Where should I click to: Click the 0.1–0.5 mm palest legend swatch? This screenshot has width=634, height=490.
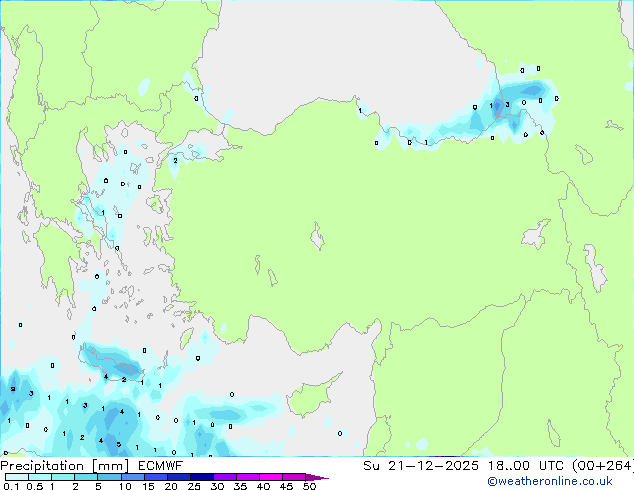(17, 477)
